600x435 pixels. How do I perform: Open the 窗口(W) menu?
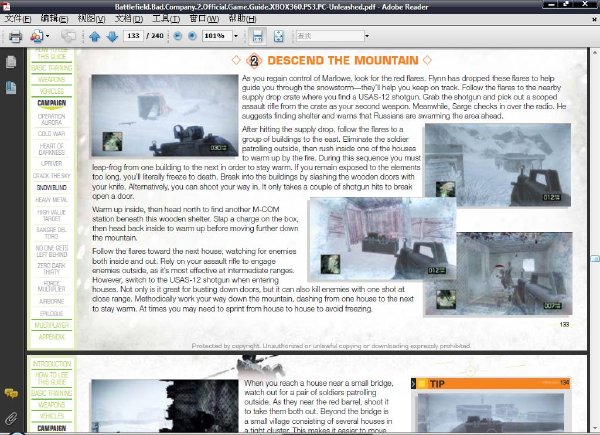[x=204, y=18]
